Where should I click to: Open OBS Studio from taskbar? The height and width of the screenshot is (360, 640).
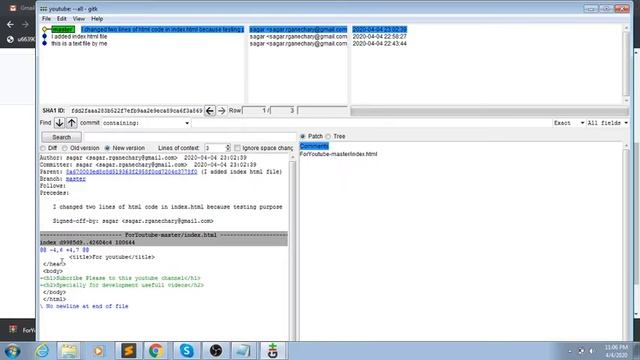(216, 351)
